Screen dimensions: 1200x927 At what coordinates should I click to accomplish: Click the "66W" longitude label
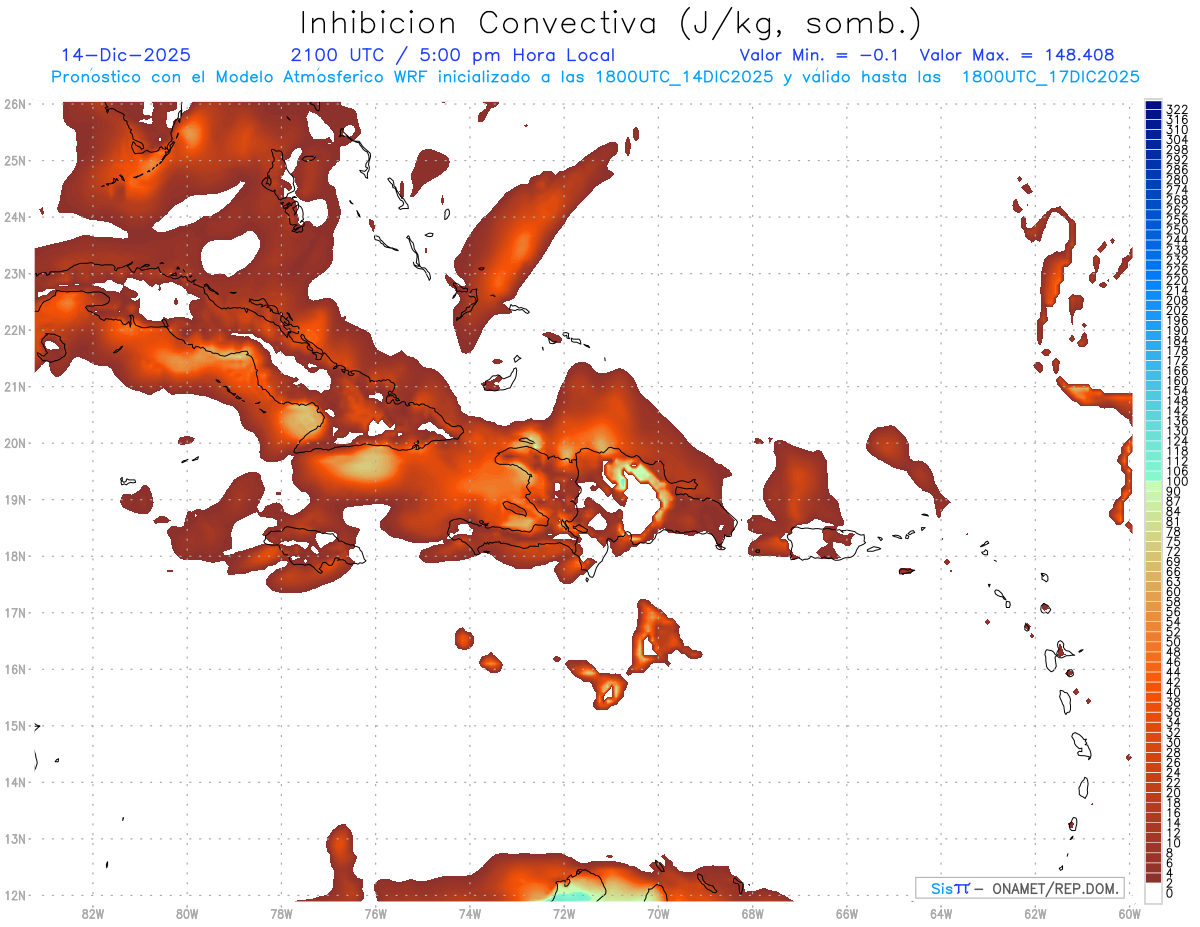click(846, 914)
